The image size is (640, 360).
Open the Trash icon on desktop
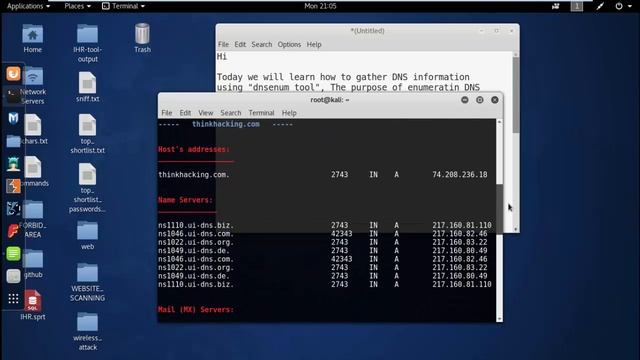point(142,38)
